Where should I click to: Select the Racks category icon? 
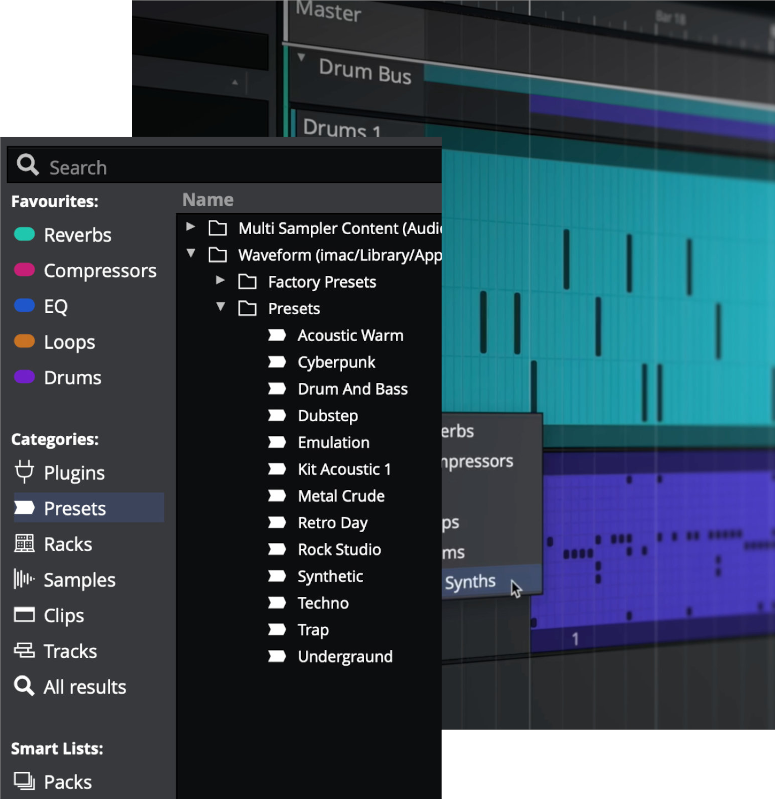pos(24,544)
